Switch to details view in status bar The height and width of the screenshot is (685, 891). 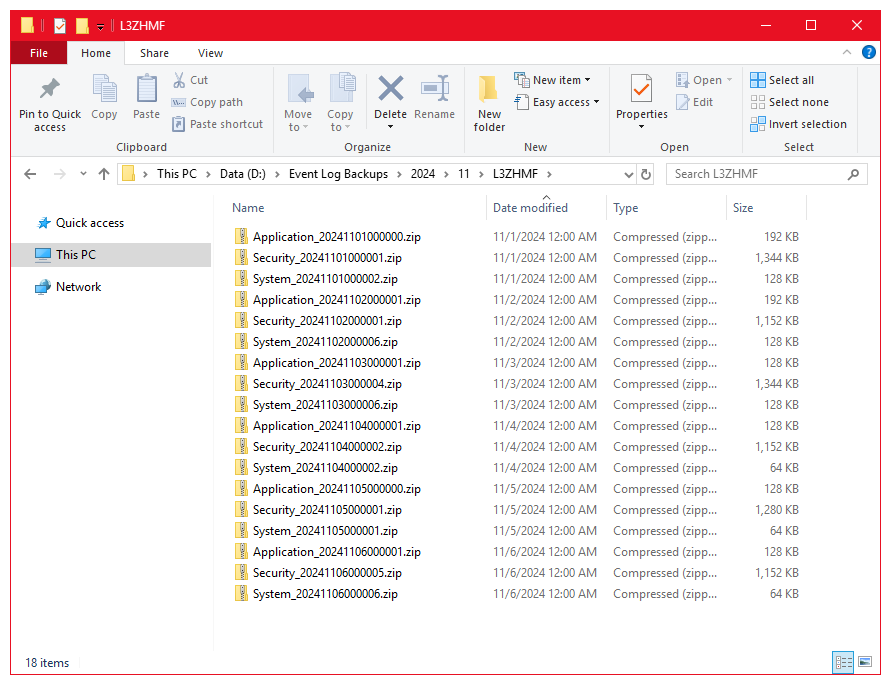tap(843, 662)
